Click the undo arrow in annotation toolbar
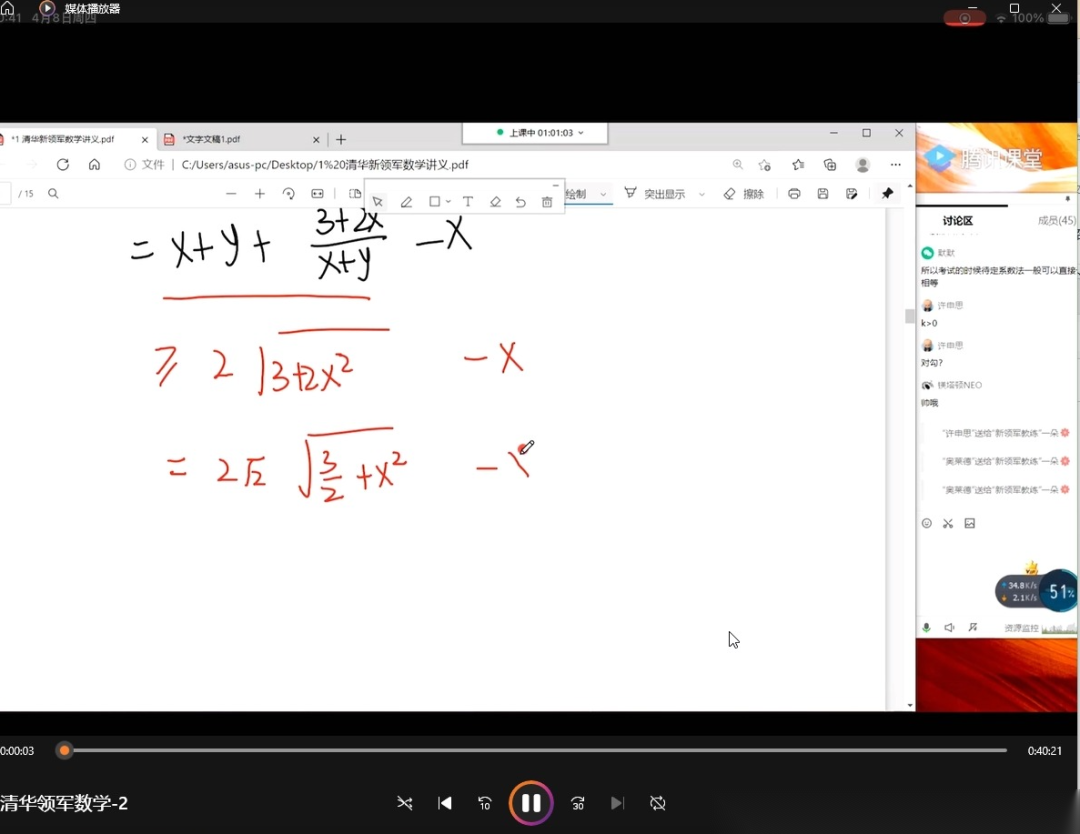The image size is (1080, 834). click(520, 202)
